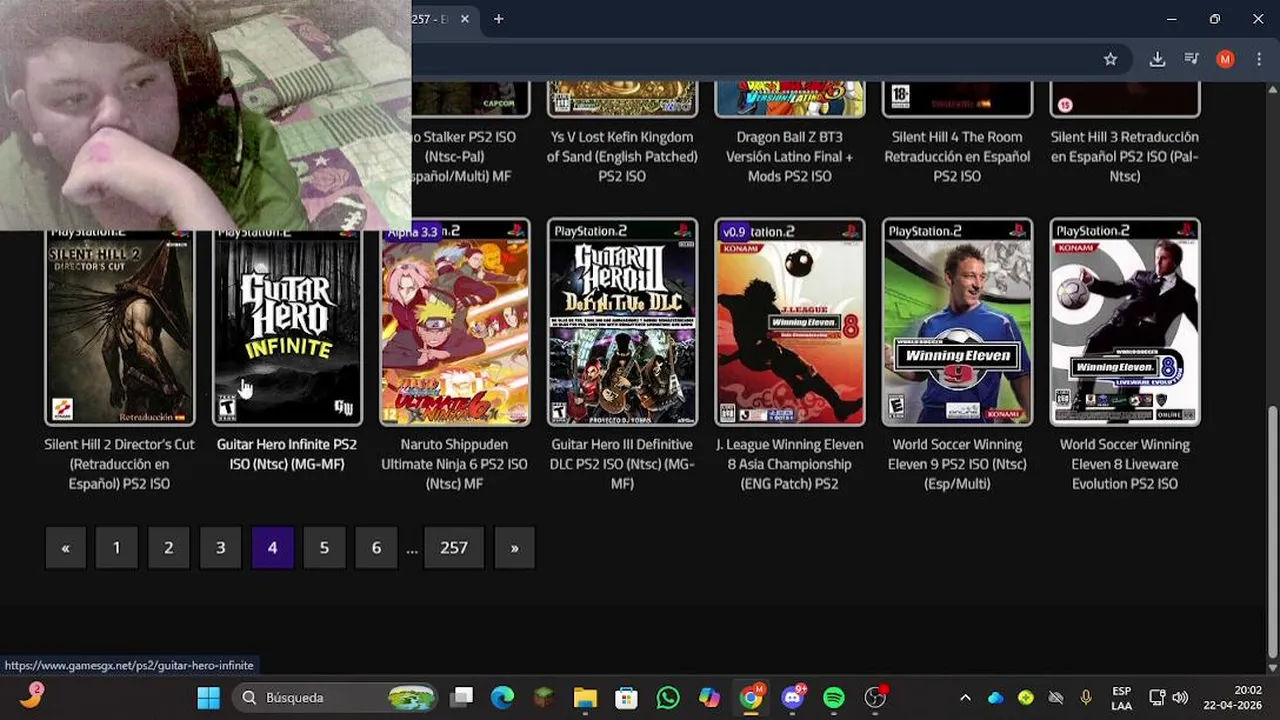The height and width of the screenshot is (720, 1280).
Task: Open a new browser tab
Action: point(498,19)
